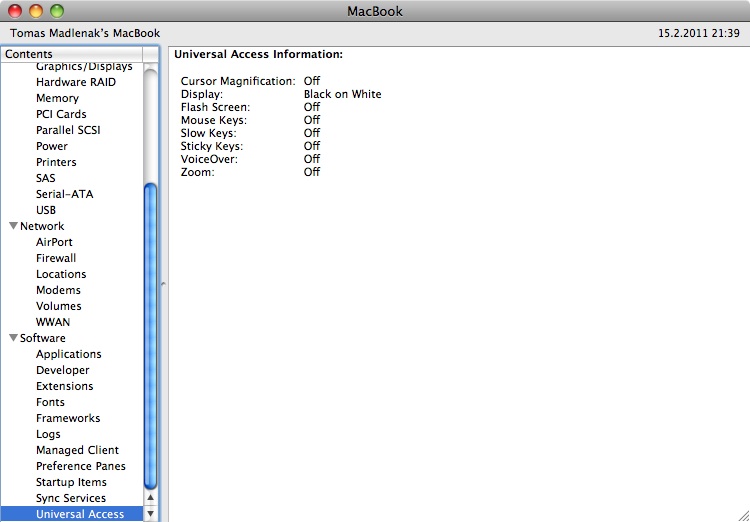Collapse the Software section triangle
This screenshot has height=522, width=750.
click(x=13, y=338)
